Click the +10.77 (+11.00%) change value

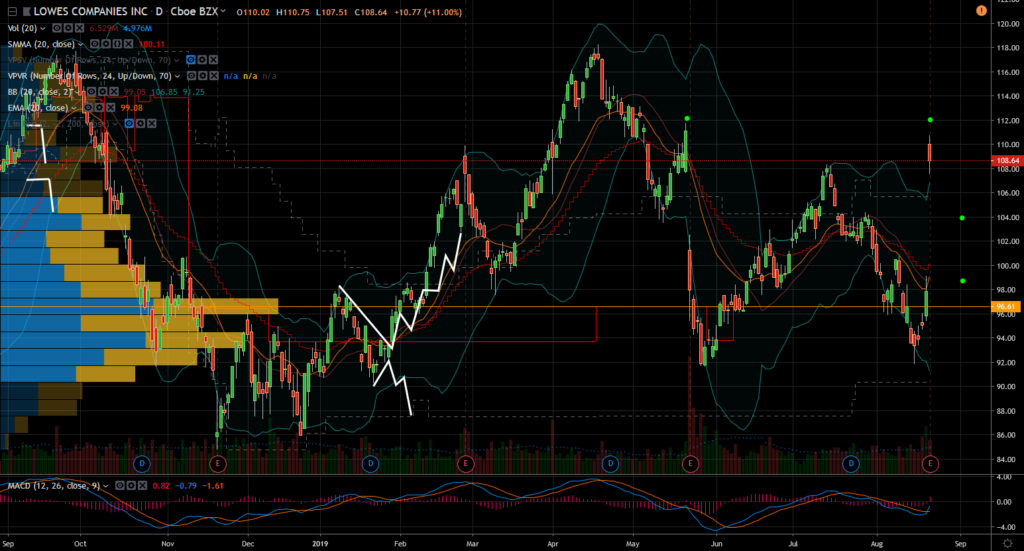(428, 12)
